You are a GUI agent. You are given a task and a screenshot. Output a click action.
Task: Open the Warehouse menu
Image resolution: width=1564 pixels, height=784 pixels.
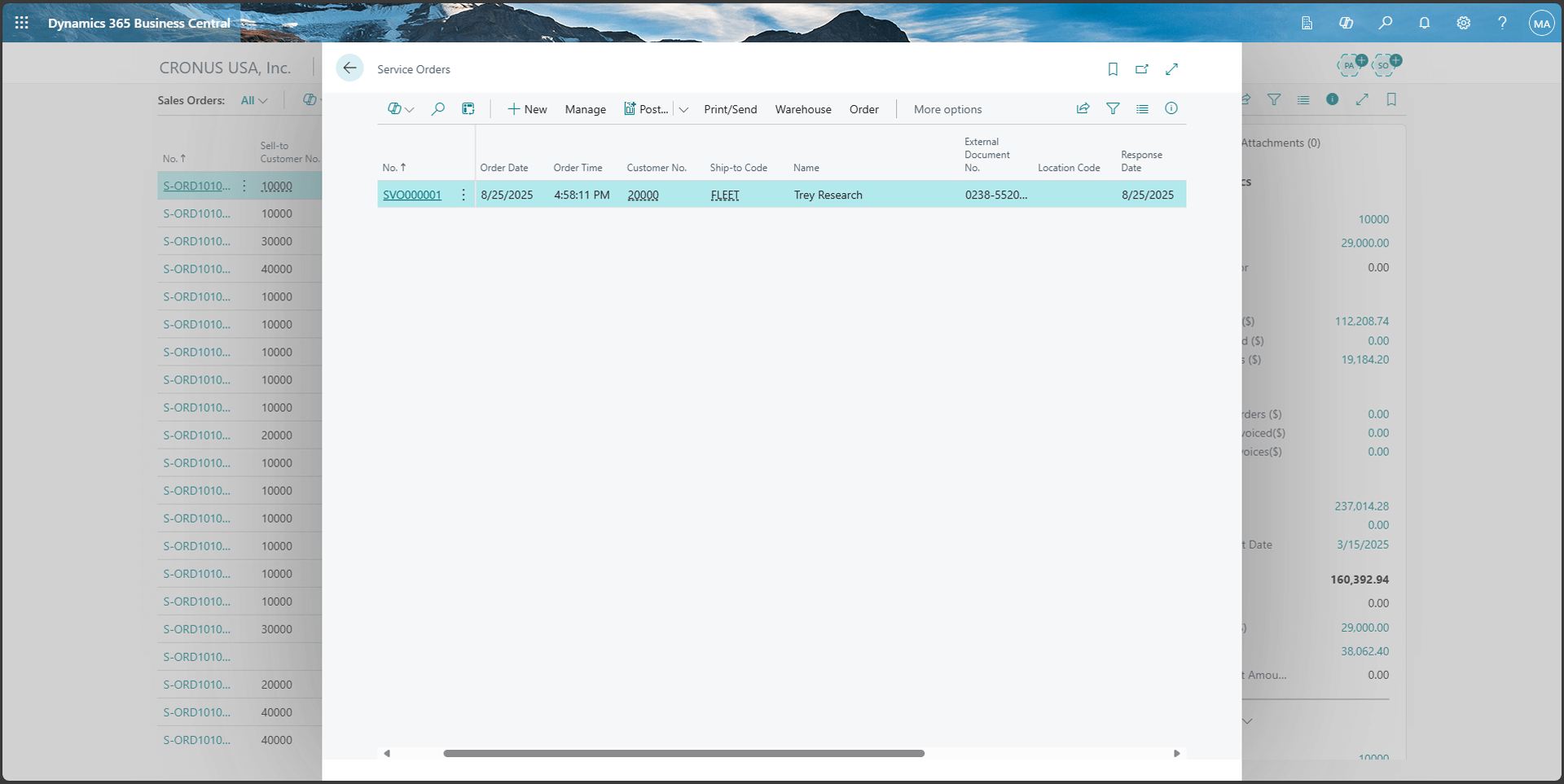pyautogui.click(x=803, y=109)
